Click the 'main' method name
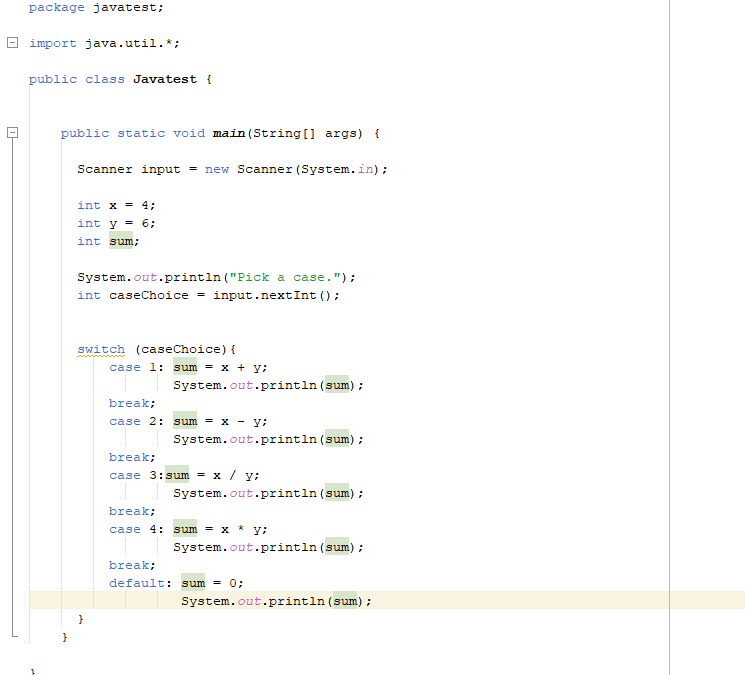745x675 pixels. pos(229,133)
